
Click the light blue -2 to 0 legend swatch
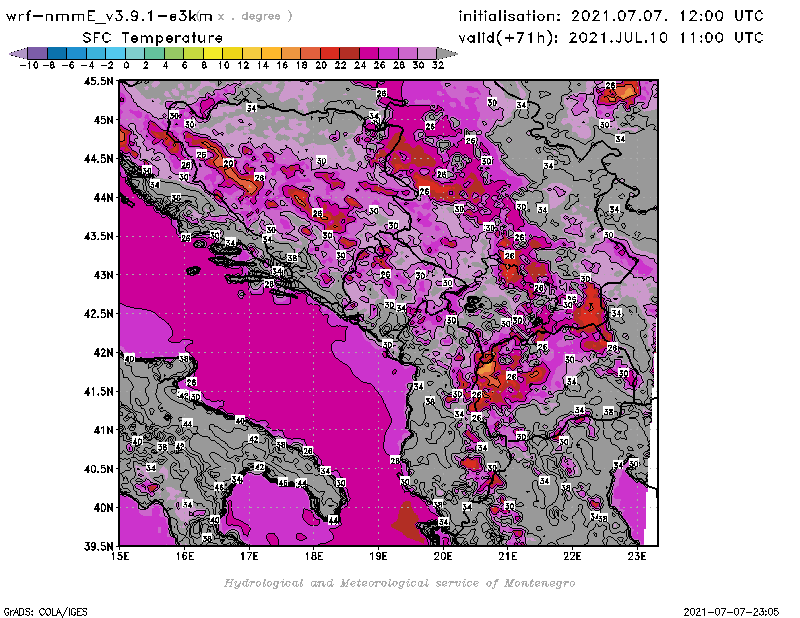116,53
